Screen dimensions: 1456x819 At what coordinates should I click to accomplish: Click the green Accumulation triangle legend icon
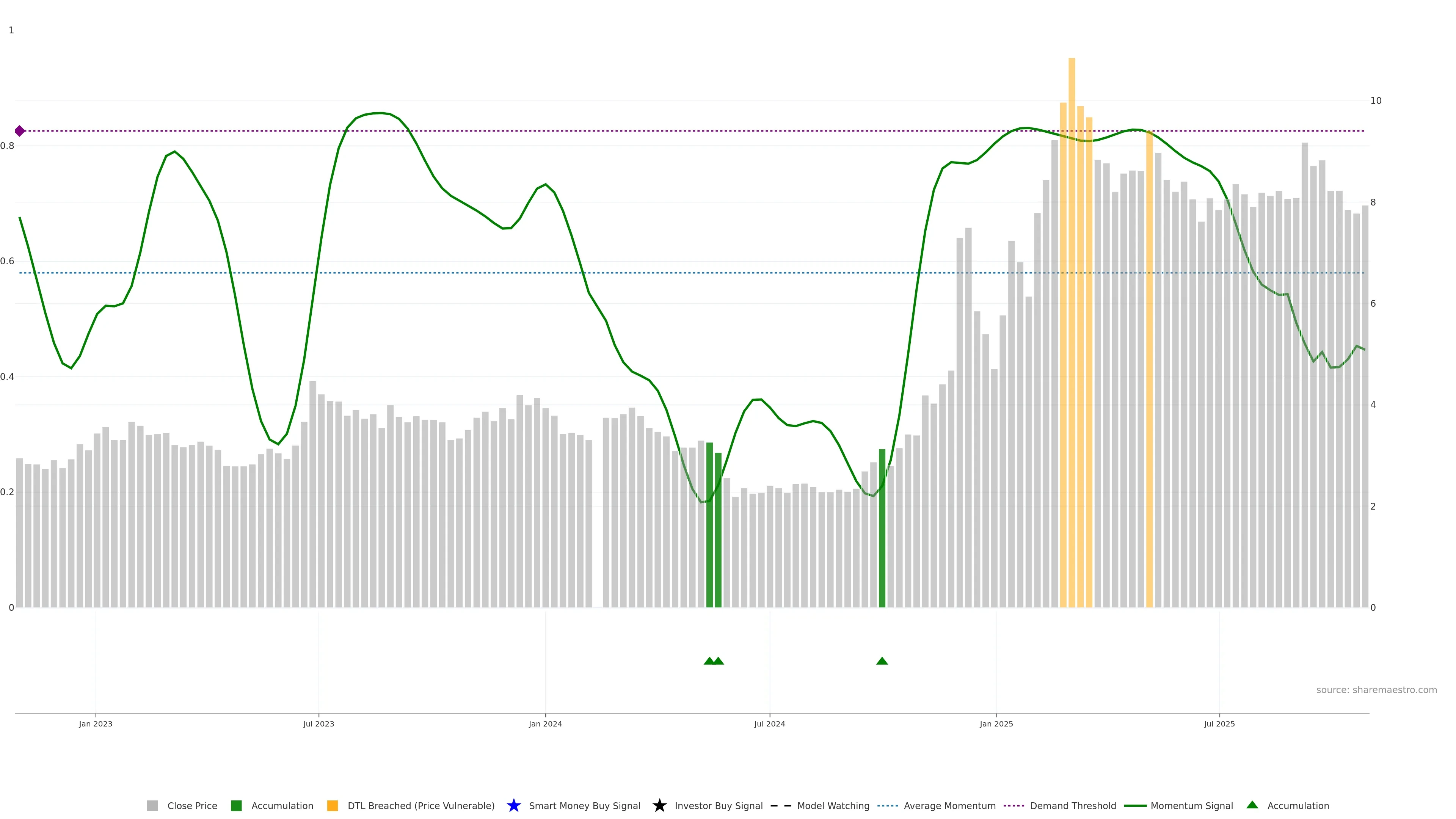point(1252,805)
